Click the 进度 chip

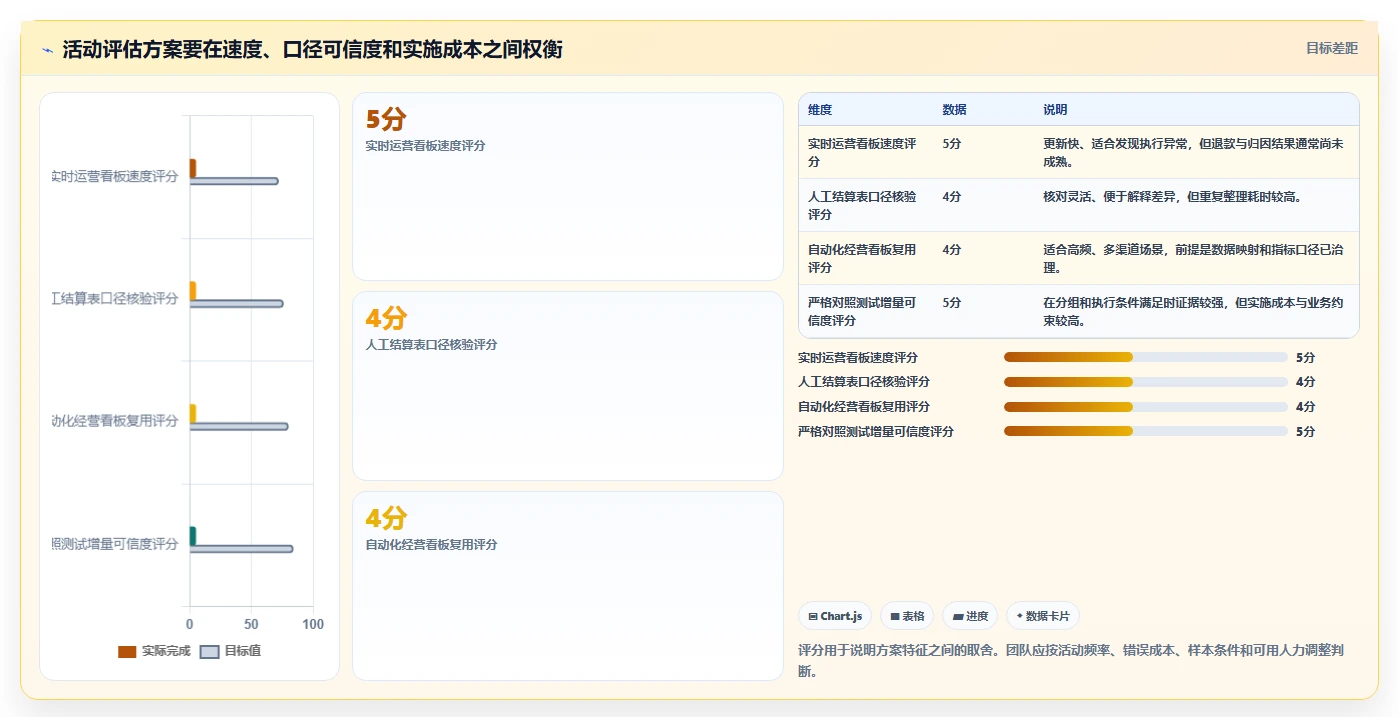point(970,616)
